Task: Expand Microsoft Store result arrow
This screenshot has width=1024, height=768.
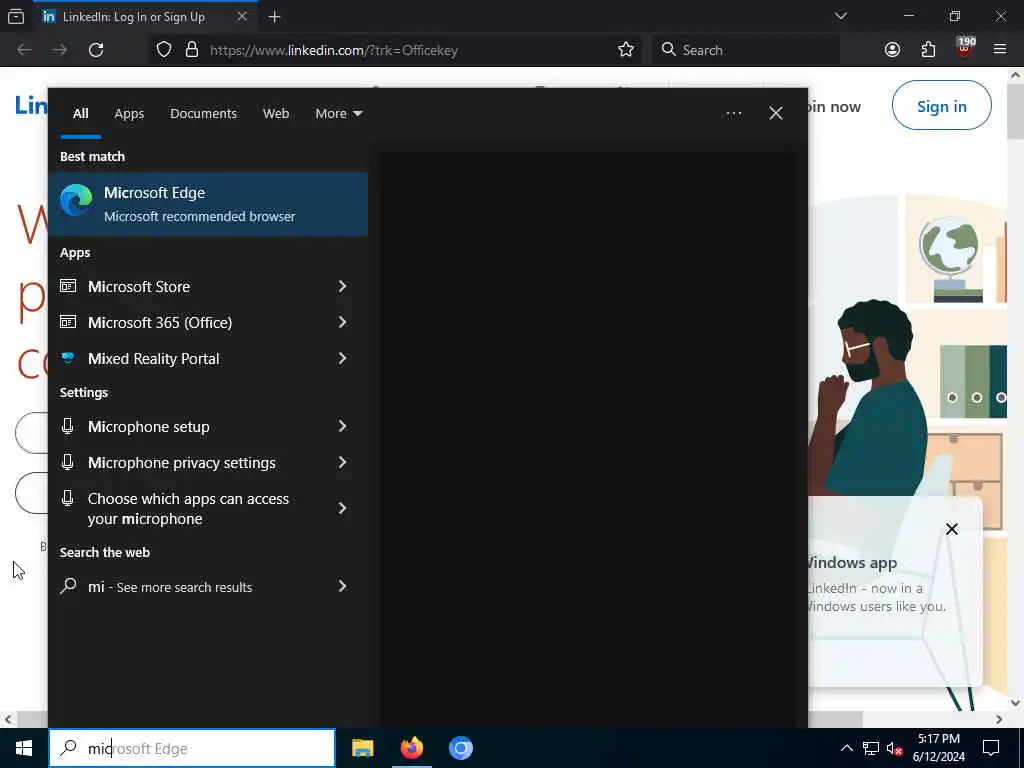Action: coord(342,286)
